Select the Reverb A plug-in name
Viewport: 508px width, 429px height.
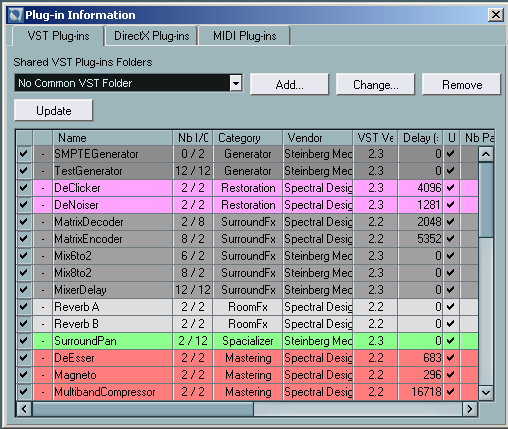[77, 307]
